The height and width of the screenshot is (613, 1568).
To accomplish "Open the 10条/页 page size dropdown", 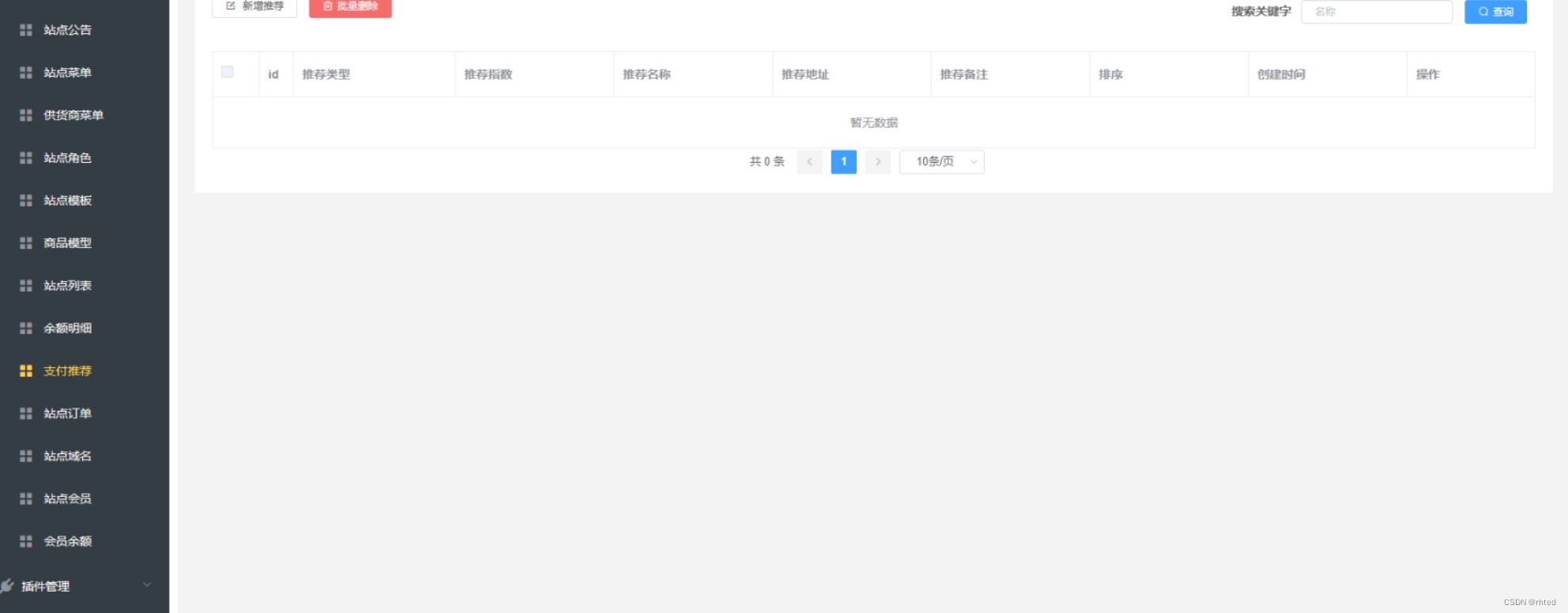I will tap(942, 162).
